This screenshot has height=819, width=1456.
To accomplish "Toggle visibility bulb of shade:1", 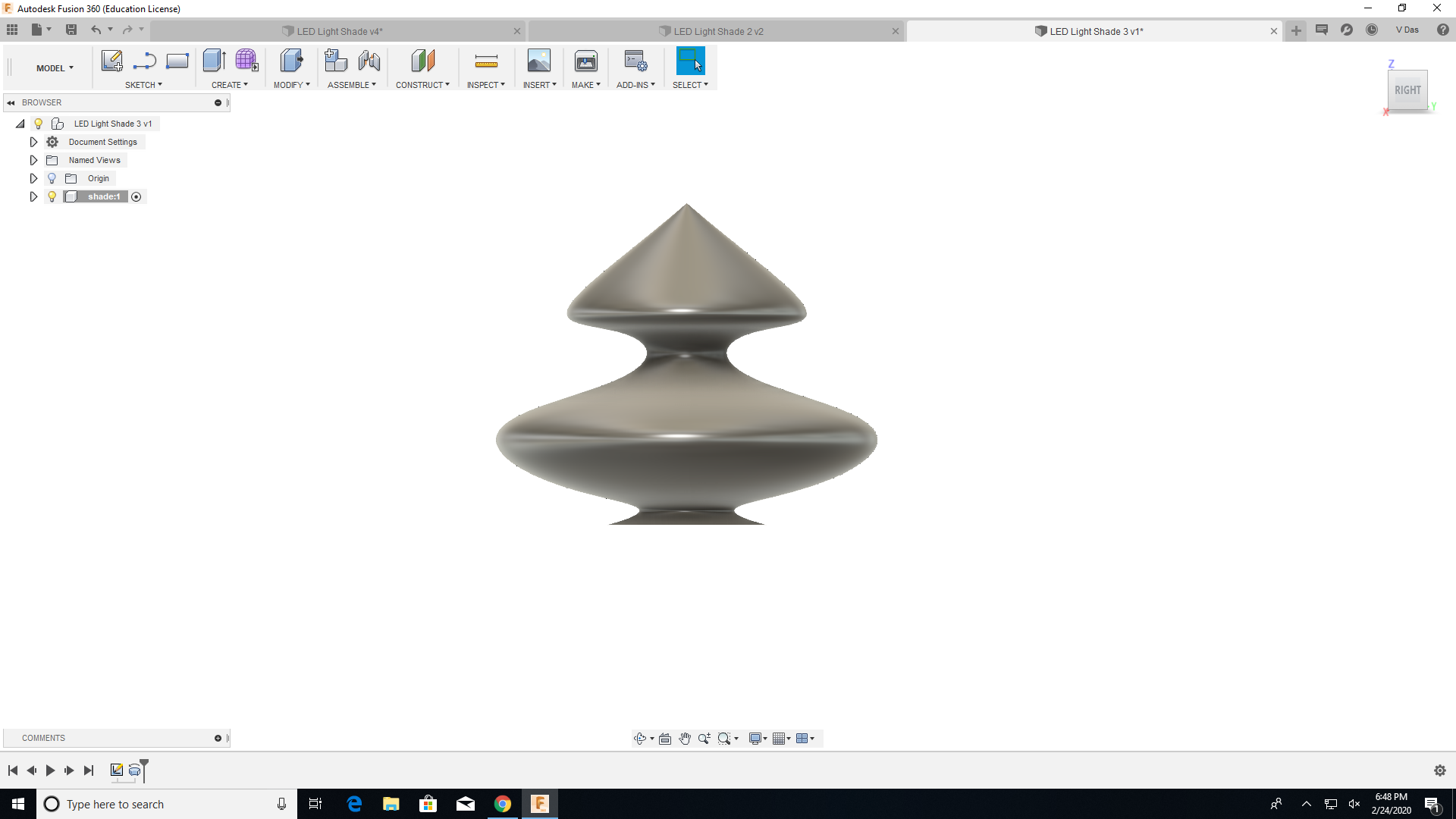I will [x=52, y=196].
